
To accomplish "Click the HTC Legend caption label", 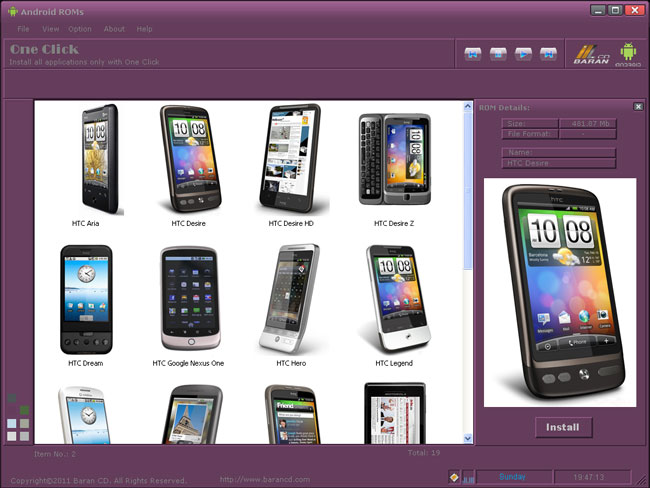I will 394,363.
